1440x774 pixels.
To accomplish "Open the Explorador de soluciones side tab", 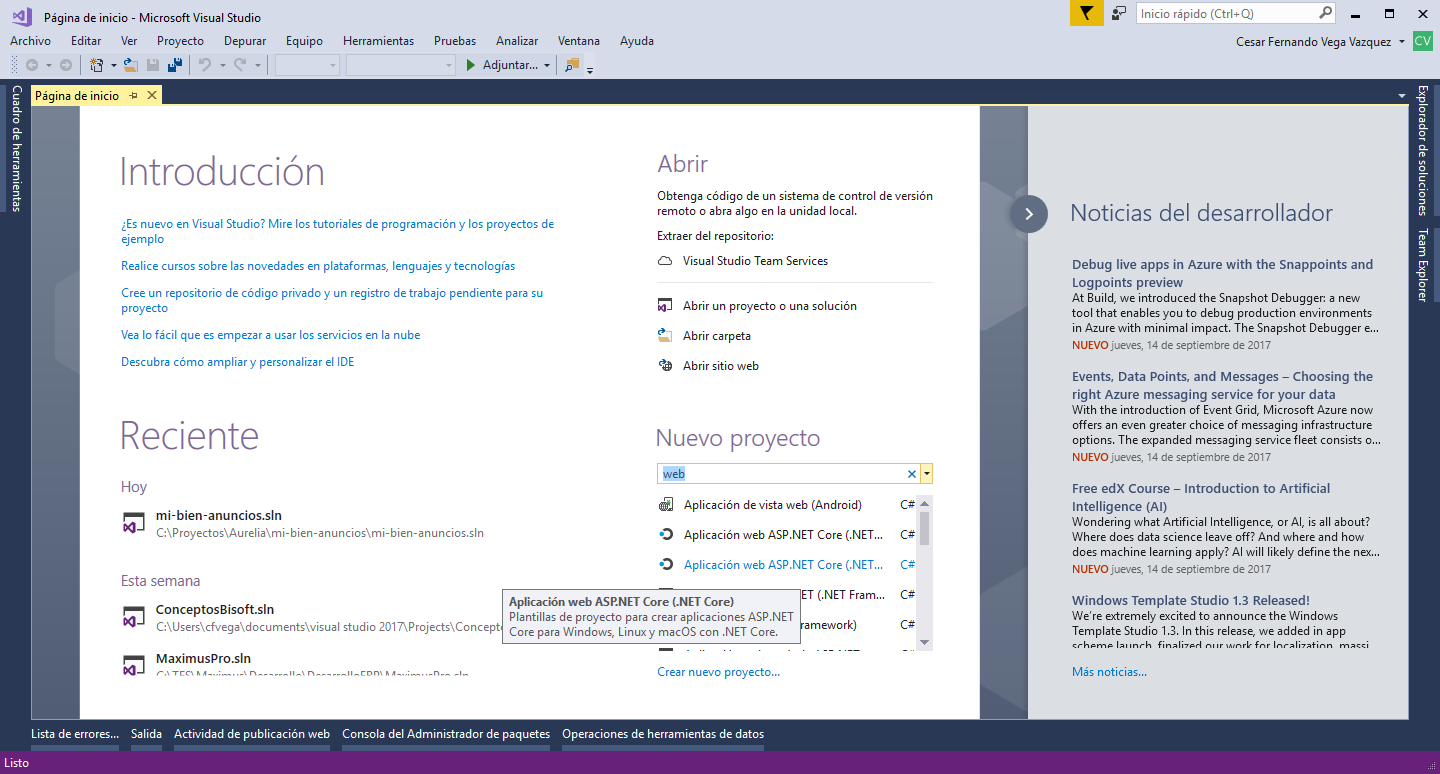I will click(1422, 151).
